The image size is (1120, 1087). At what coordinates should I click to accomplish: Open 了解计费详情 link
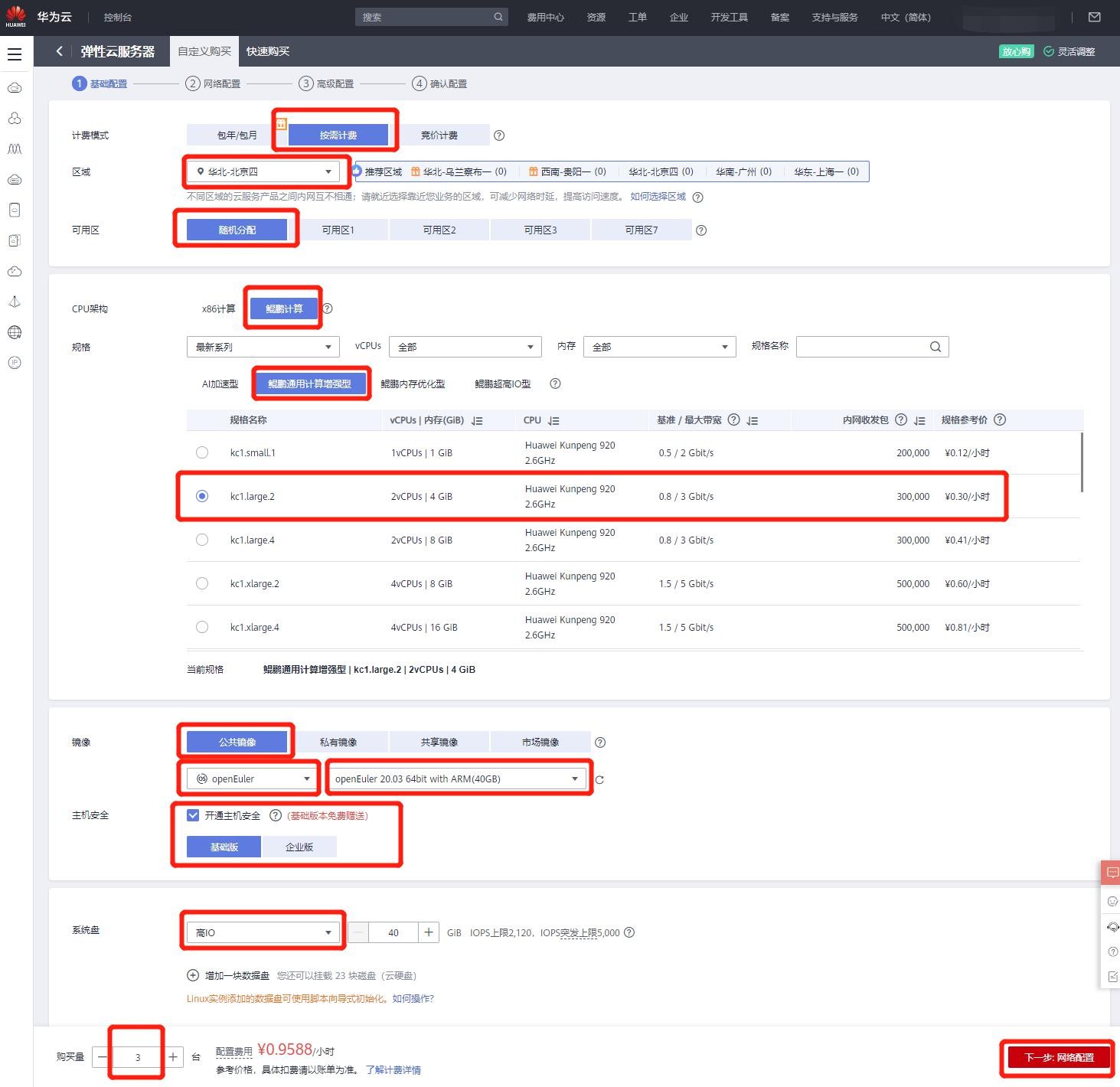click(x=393, y=1070)
